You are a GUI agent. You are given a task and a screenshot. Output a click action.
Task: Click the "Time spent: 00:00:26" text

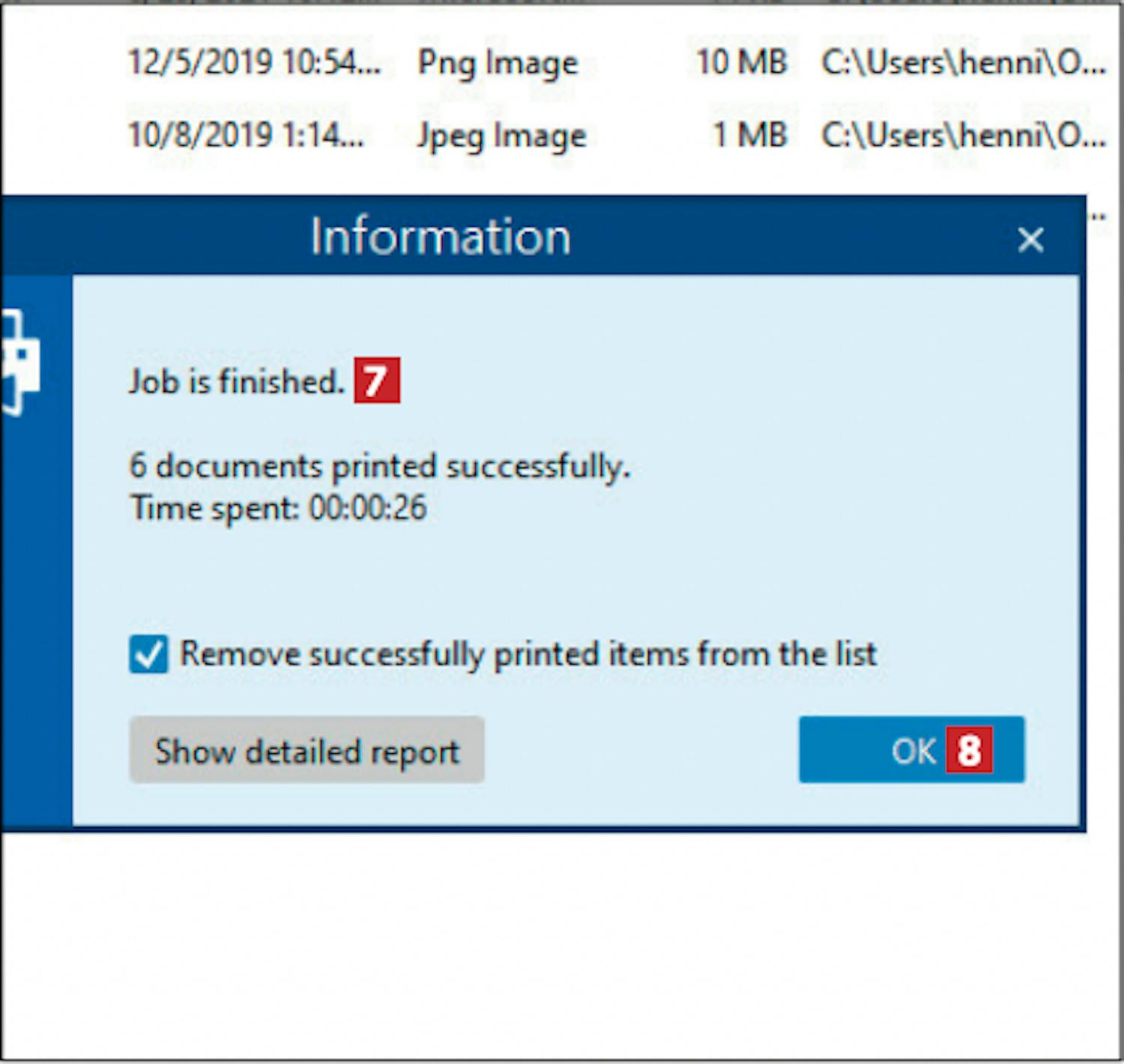point(278,508)
